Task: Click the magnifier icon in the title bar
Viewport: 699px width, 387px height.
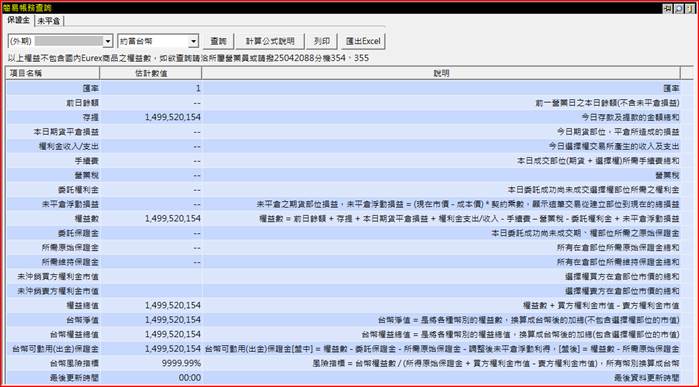Action: (x=678, y=8)
